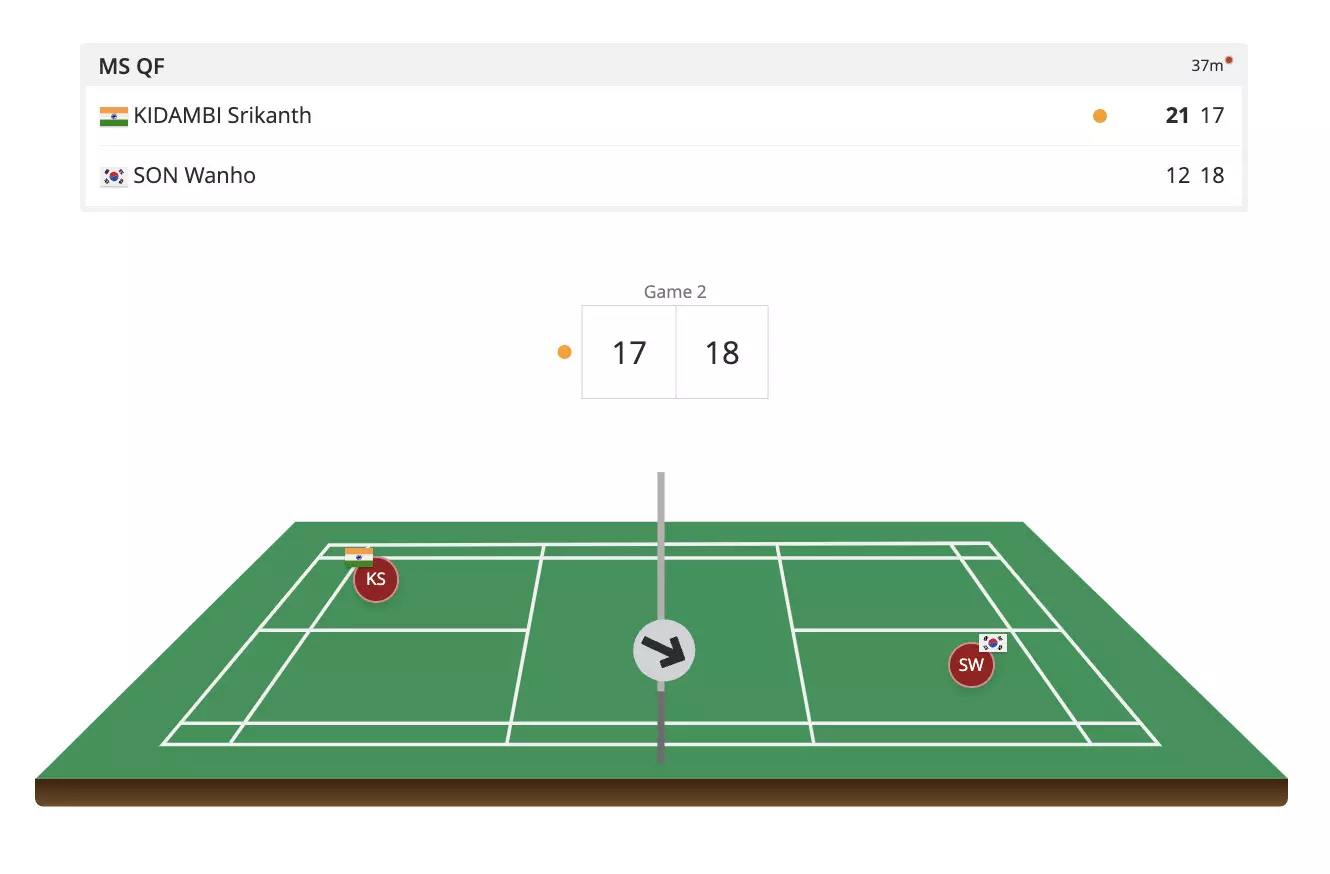
Task: Click the right Game 2 score box showing 18
Action: click(722, 353)
